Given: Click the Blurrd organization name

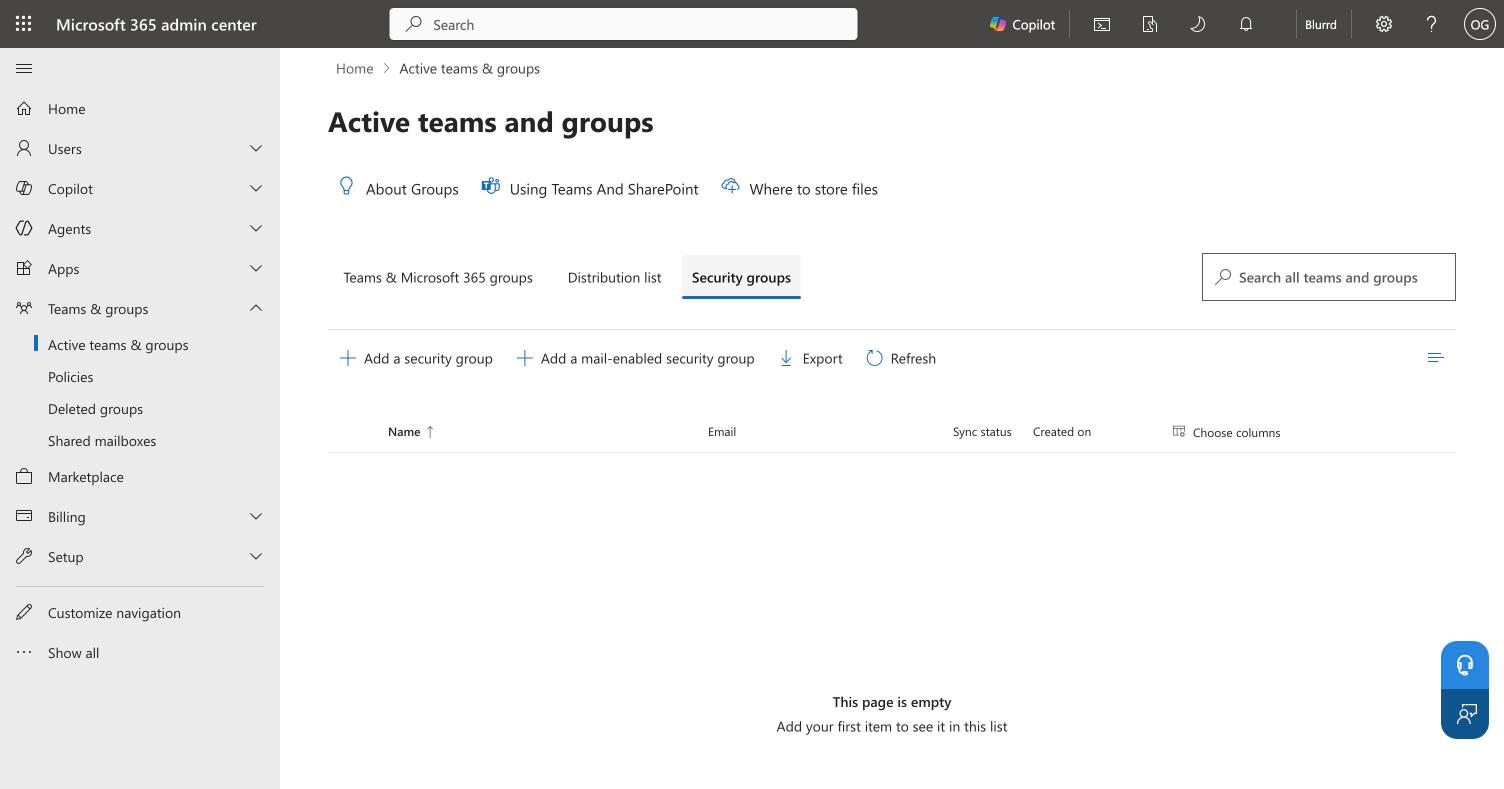Looking at the screenshot, I should (x=1320, y=24).
